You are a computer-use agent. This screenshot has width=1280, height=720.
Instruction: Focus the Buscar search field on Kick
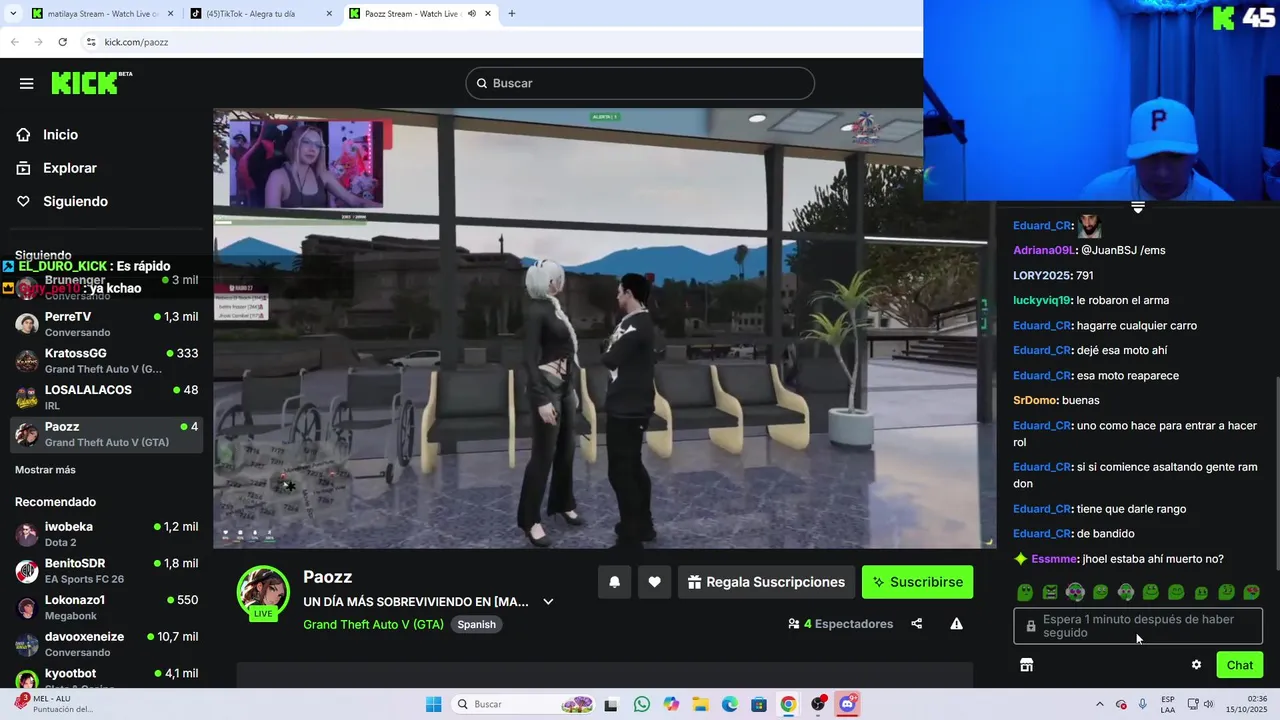pyautogui.click(x=640, y=83)
